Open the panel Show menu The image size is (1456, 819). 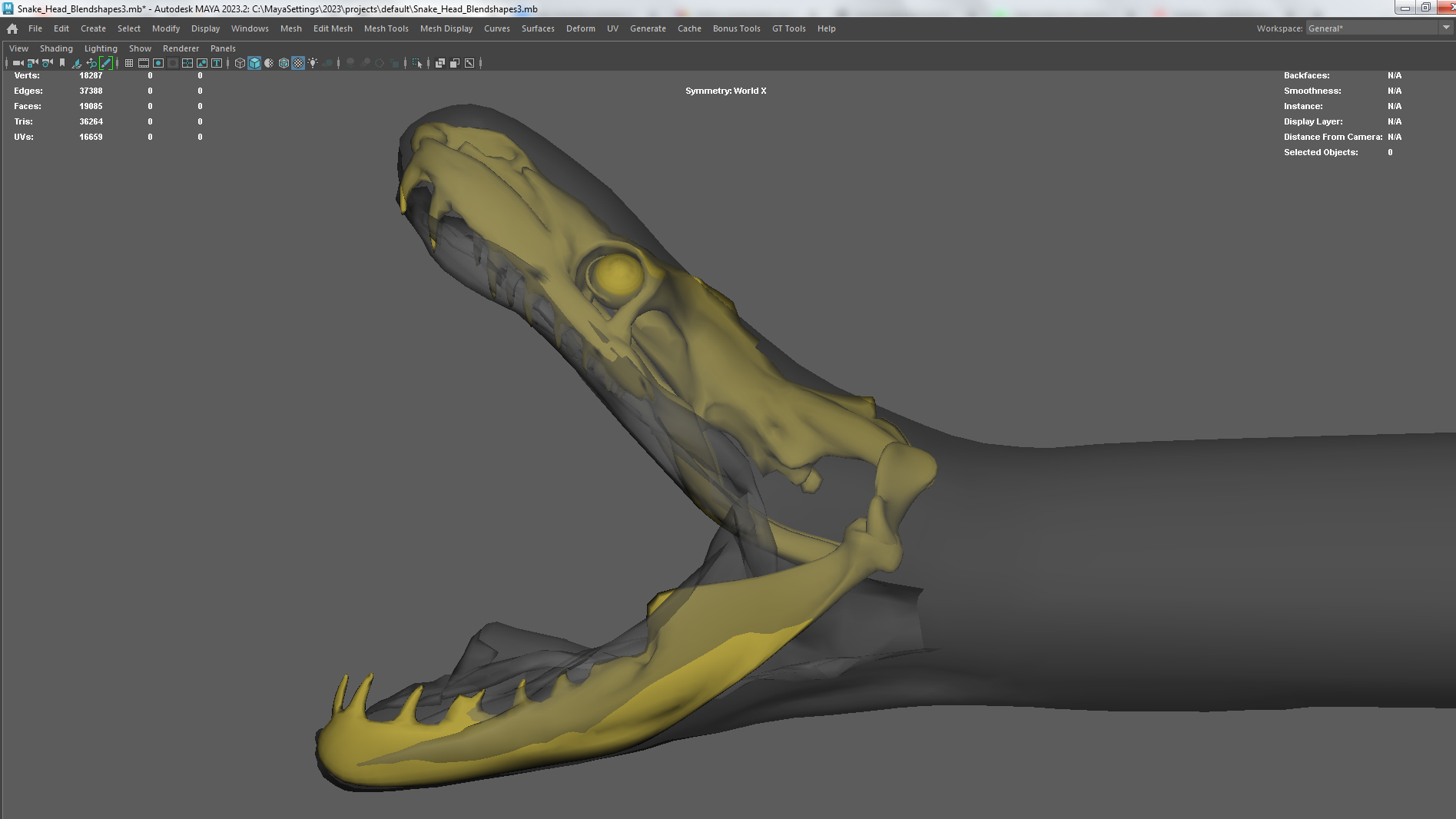click(x=140, y=48)
